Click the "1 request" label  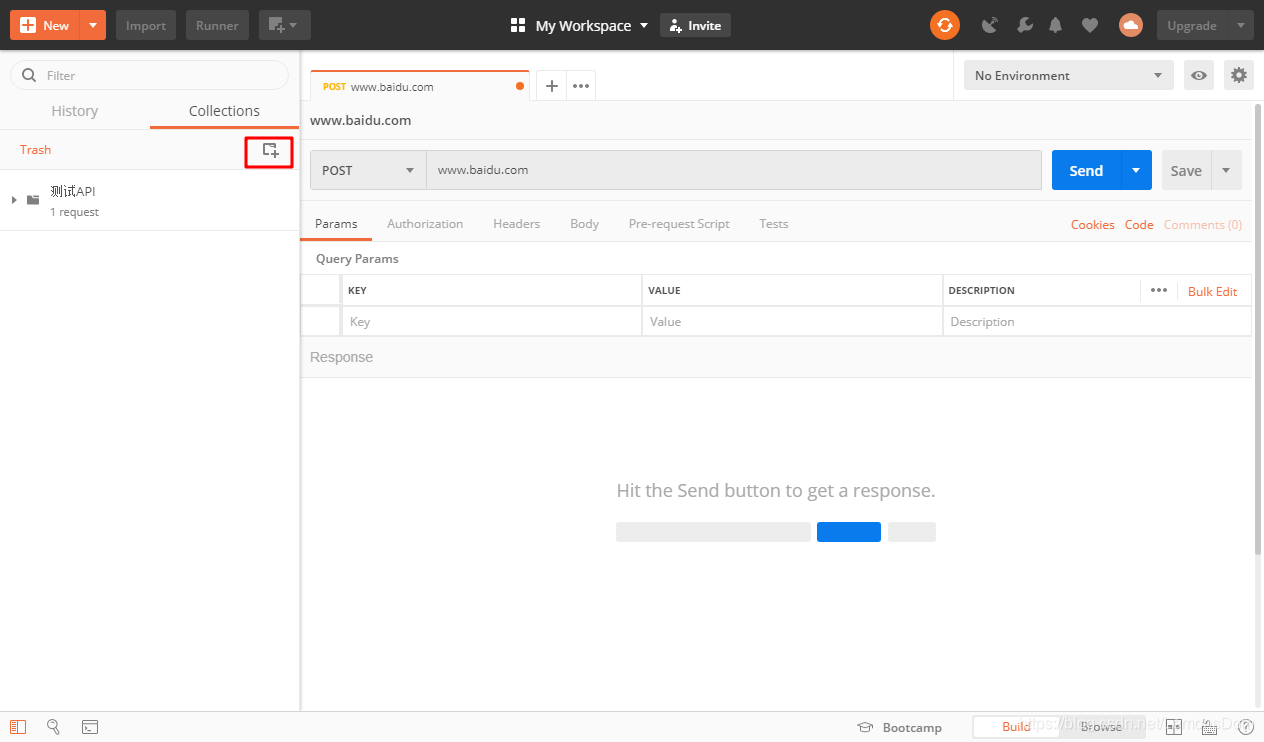pos(75,213)
